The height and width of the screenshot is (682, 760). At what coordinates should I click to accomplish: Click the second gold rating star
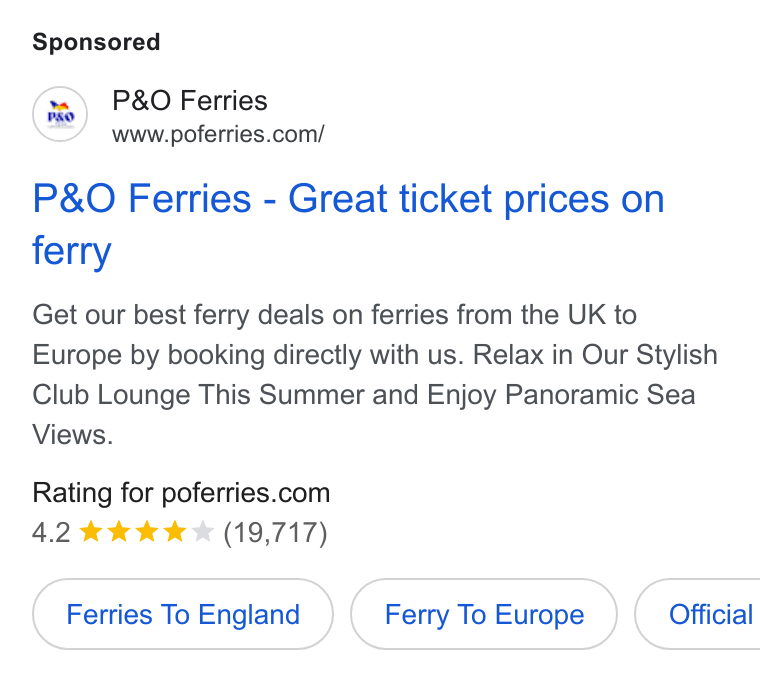coord(119,531)
